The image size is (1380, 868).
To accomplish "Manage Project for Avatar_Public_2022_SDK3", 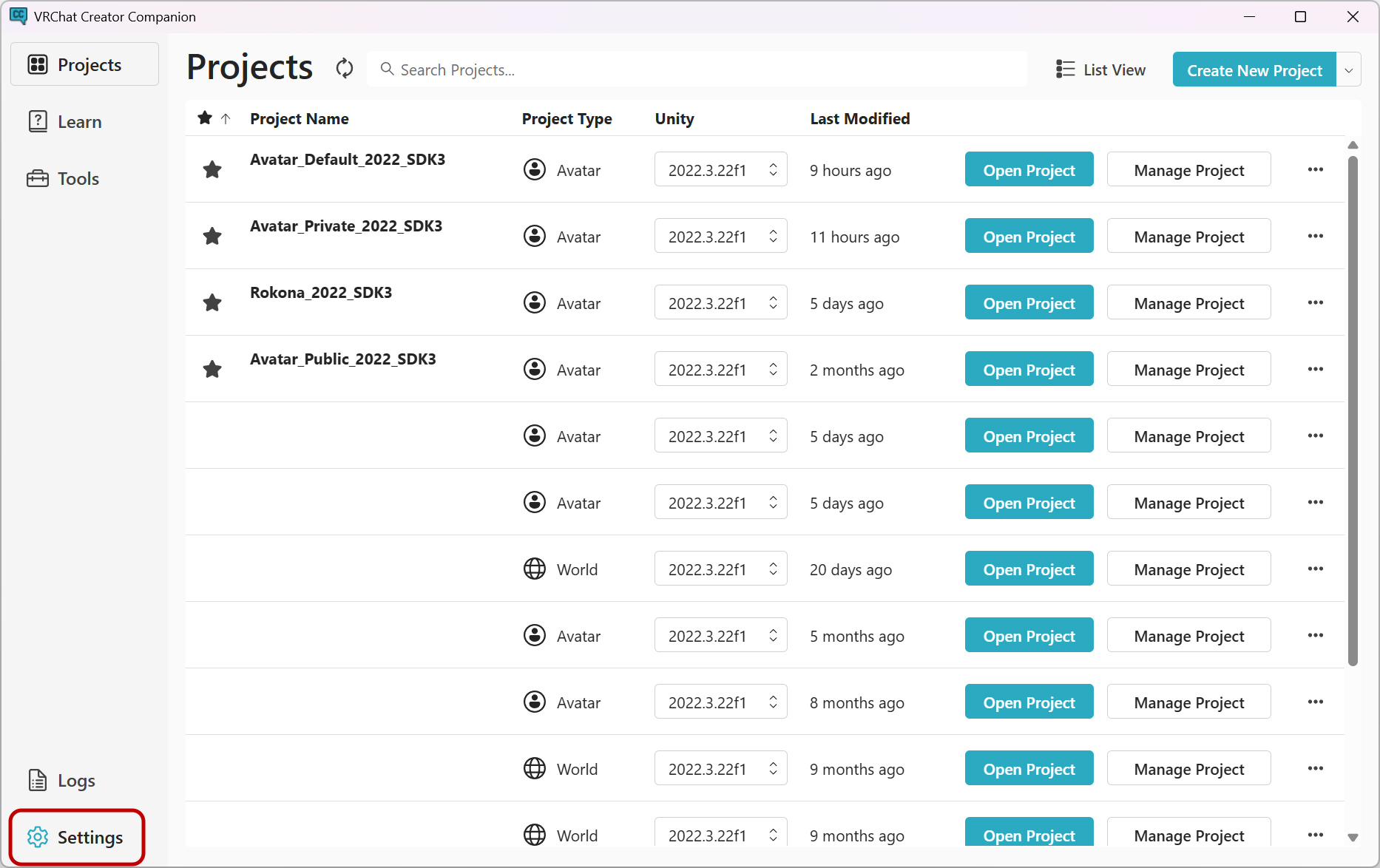I will coord(1189,370).
